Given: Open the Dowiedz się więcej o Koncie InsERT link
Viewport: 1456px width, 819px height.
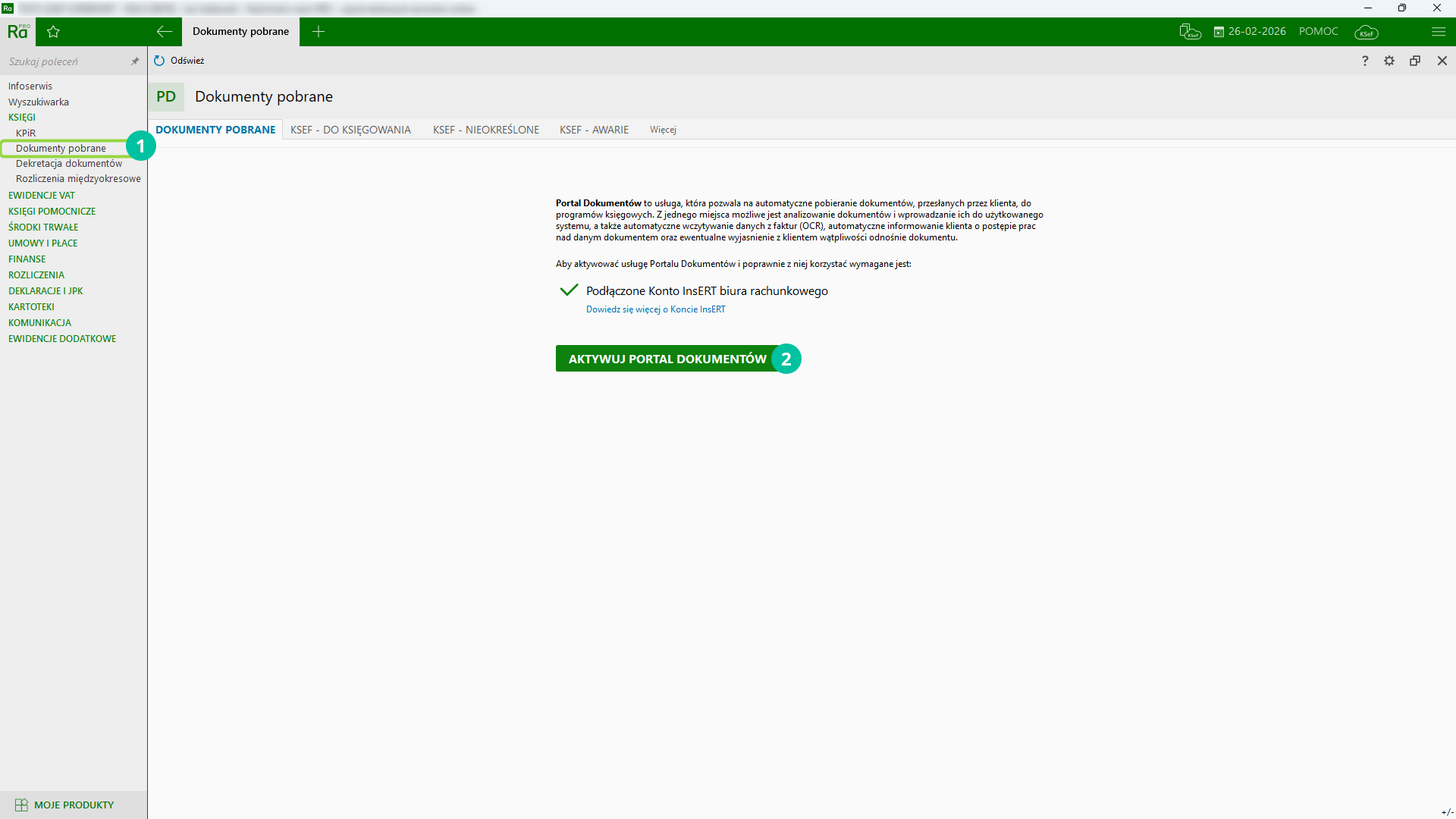Looking at the screenshot, I should pyautogui.click(x=655, y=309).
